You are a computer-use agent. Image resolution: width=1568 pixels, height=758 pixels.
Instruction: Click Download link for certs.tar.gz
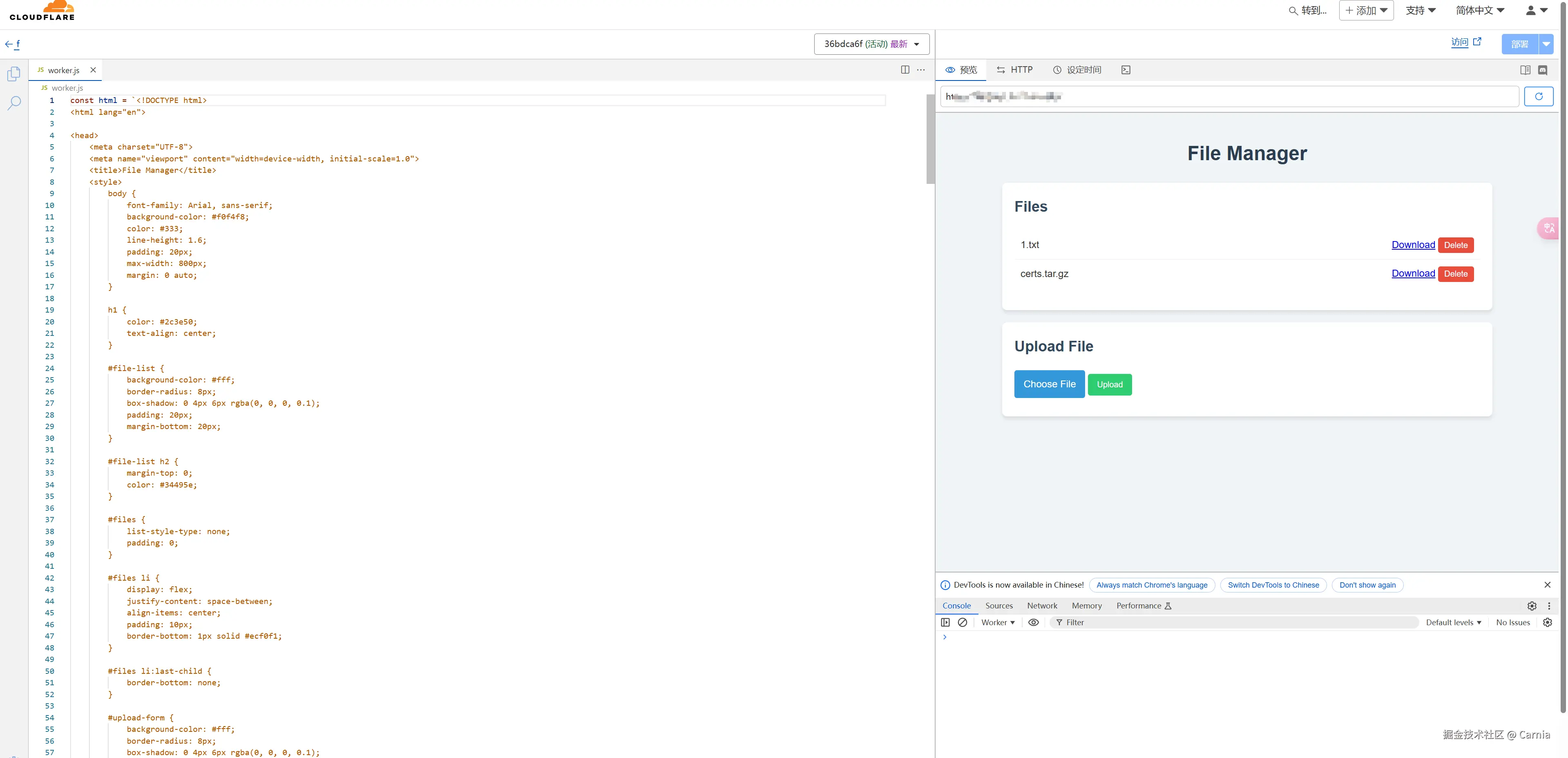pos(1413,273)
